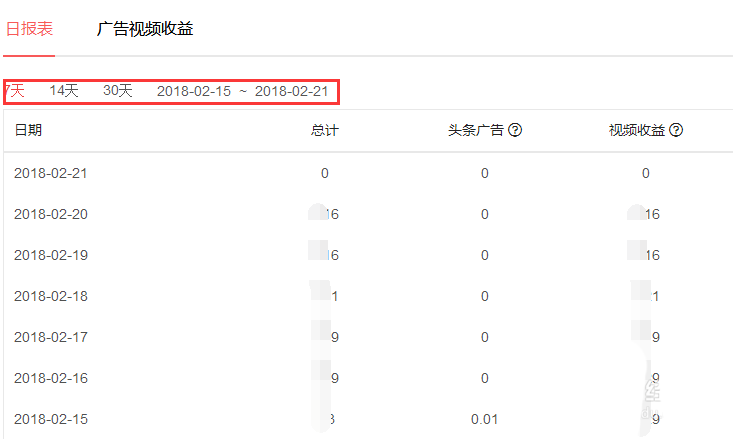Select the 2018-02-21 table row date cell

point(51,173)
